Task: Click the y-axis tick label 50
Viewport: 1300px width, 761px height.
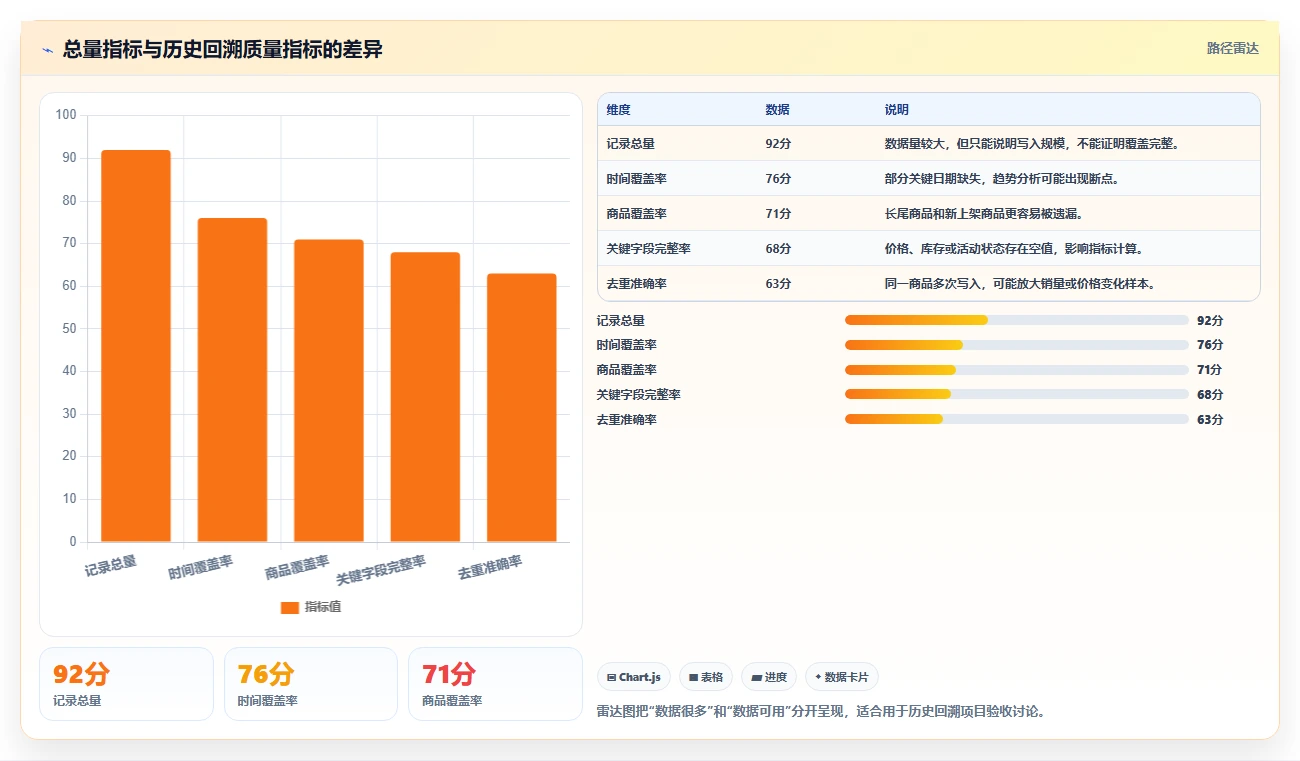Action: tap(69, 329)
